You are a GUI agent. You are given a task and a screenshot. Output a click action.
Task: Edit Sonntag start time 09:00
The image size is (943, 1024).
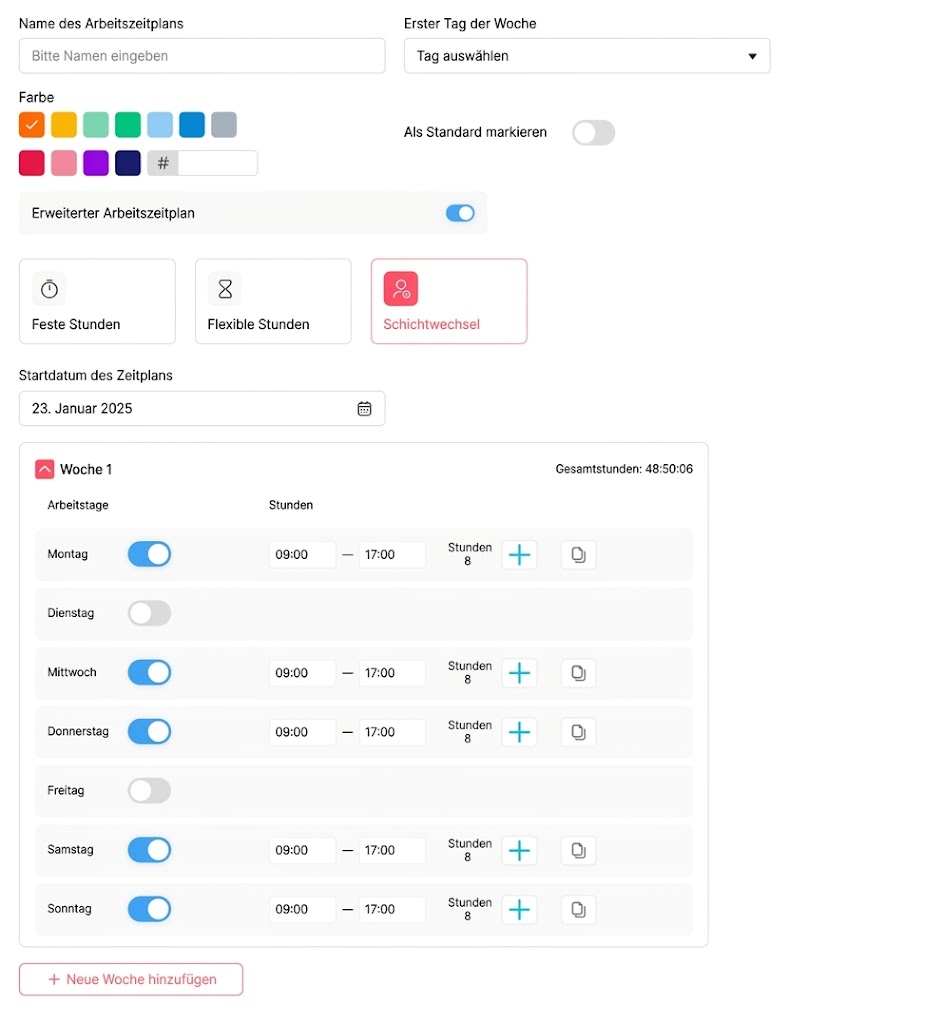coord(302,909)
